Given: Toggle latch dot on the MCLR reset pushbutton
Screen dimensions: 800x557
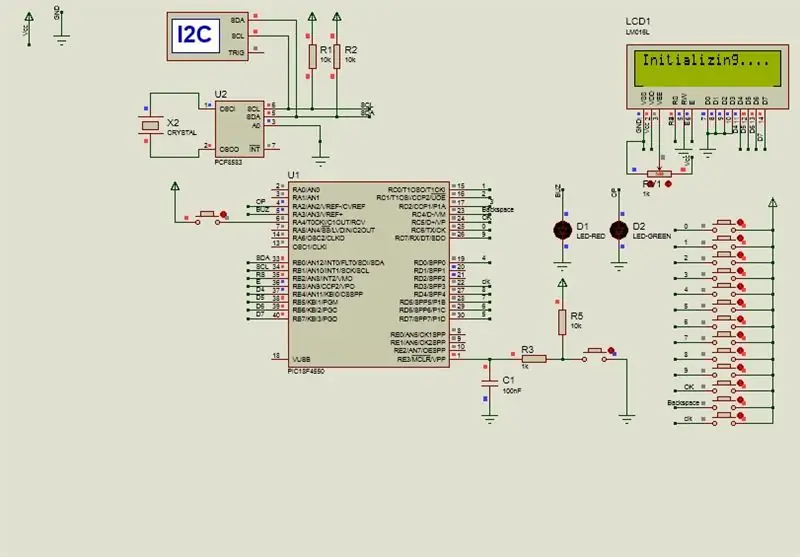Looking at the screenshot, I should [x=611, y=350].
